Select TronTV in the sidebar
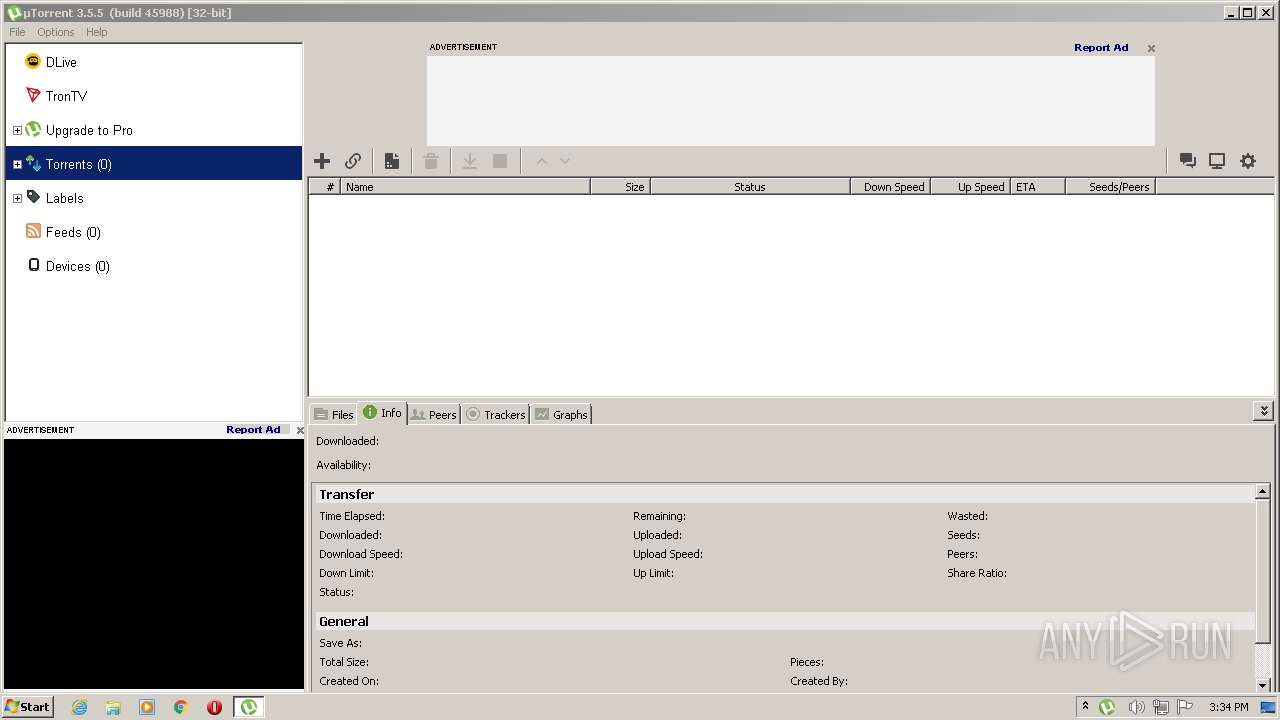The image size is (1280, 720). (x=66, y=96)
